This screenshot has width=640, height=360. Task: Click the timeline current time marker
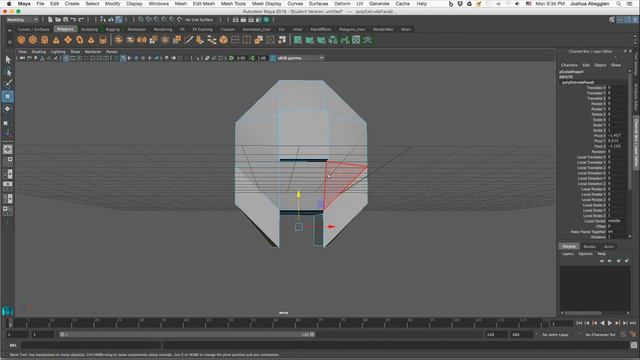click(x=10, y=323)
